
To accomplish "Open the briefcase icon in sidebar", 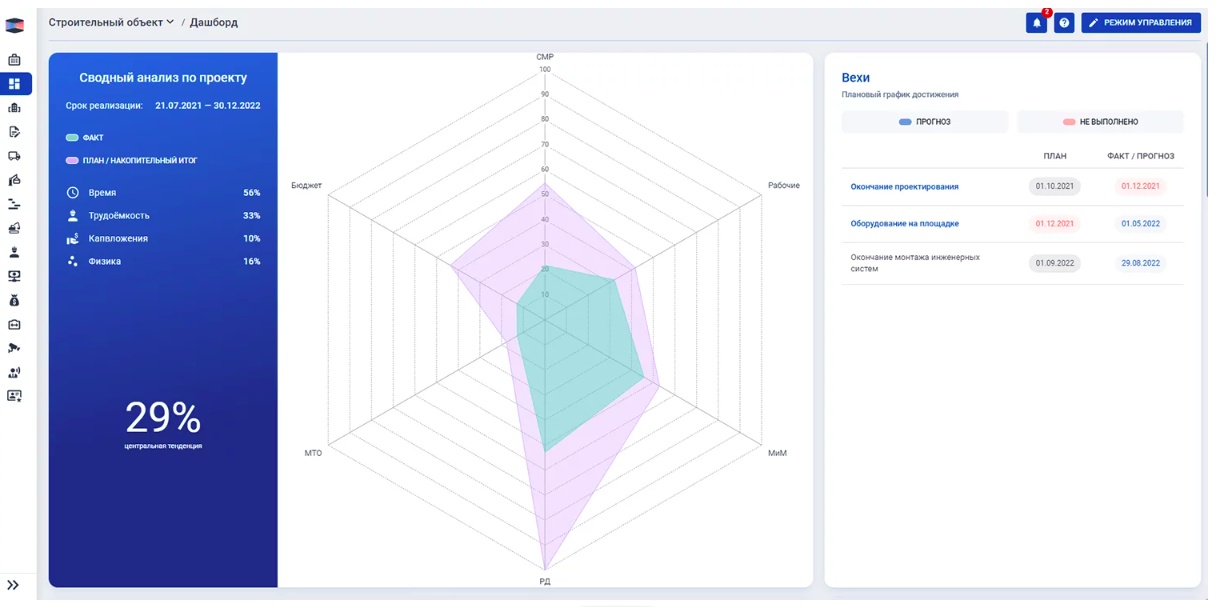I will [x=14, y=60].
